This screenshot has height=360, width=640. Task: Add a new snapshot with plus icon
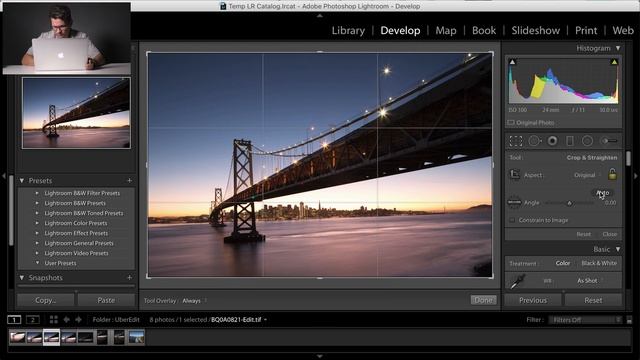click(x=129, y=278)
